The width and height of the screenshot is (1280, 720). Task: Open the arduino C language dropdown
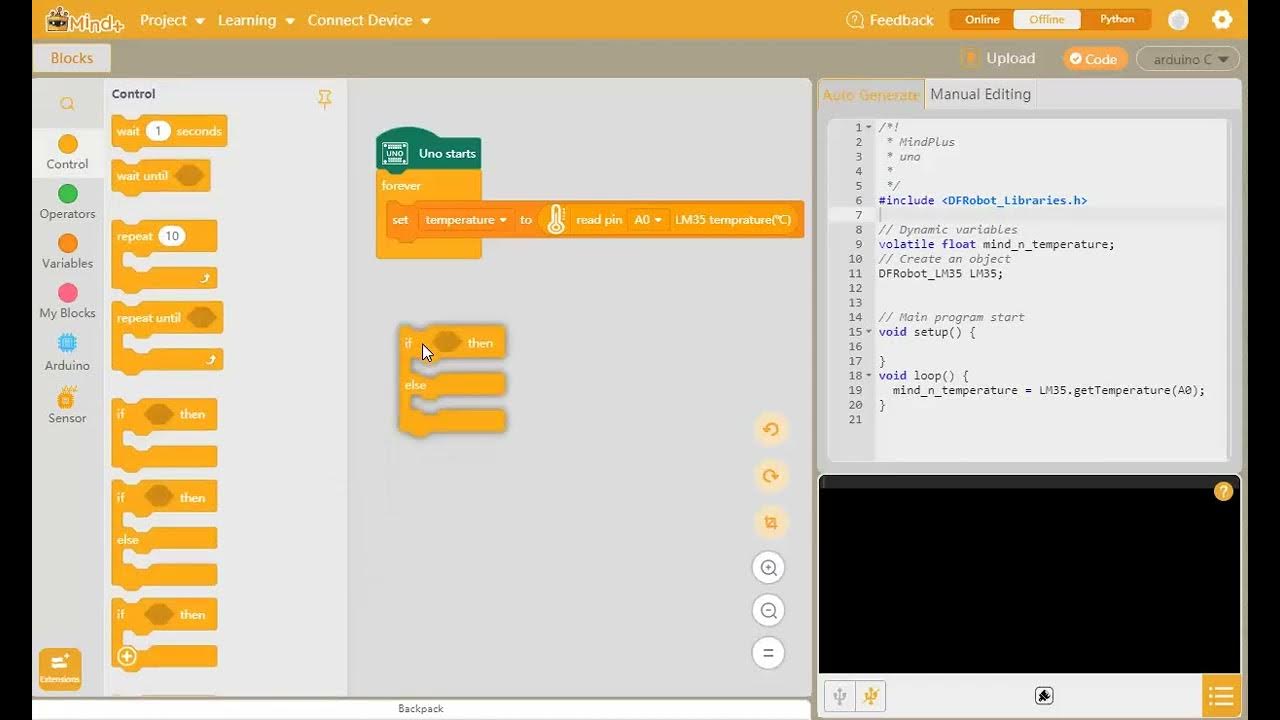click(1189, 59)
